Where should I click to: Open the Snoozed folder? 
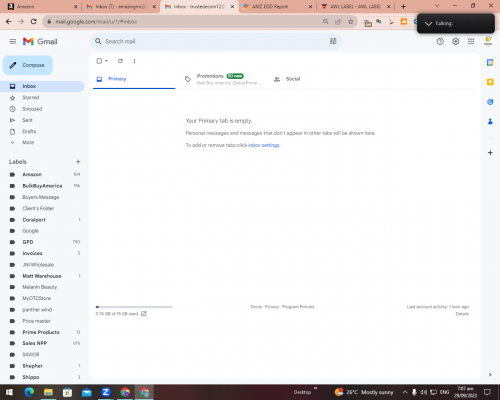click(x=32, y=109)
